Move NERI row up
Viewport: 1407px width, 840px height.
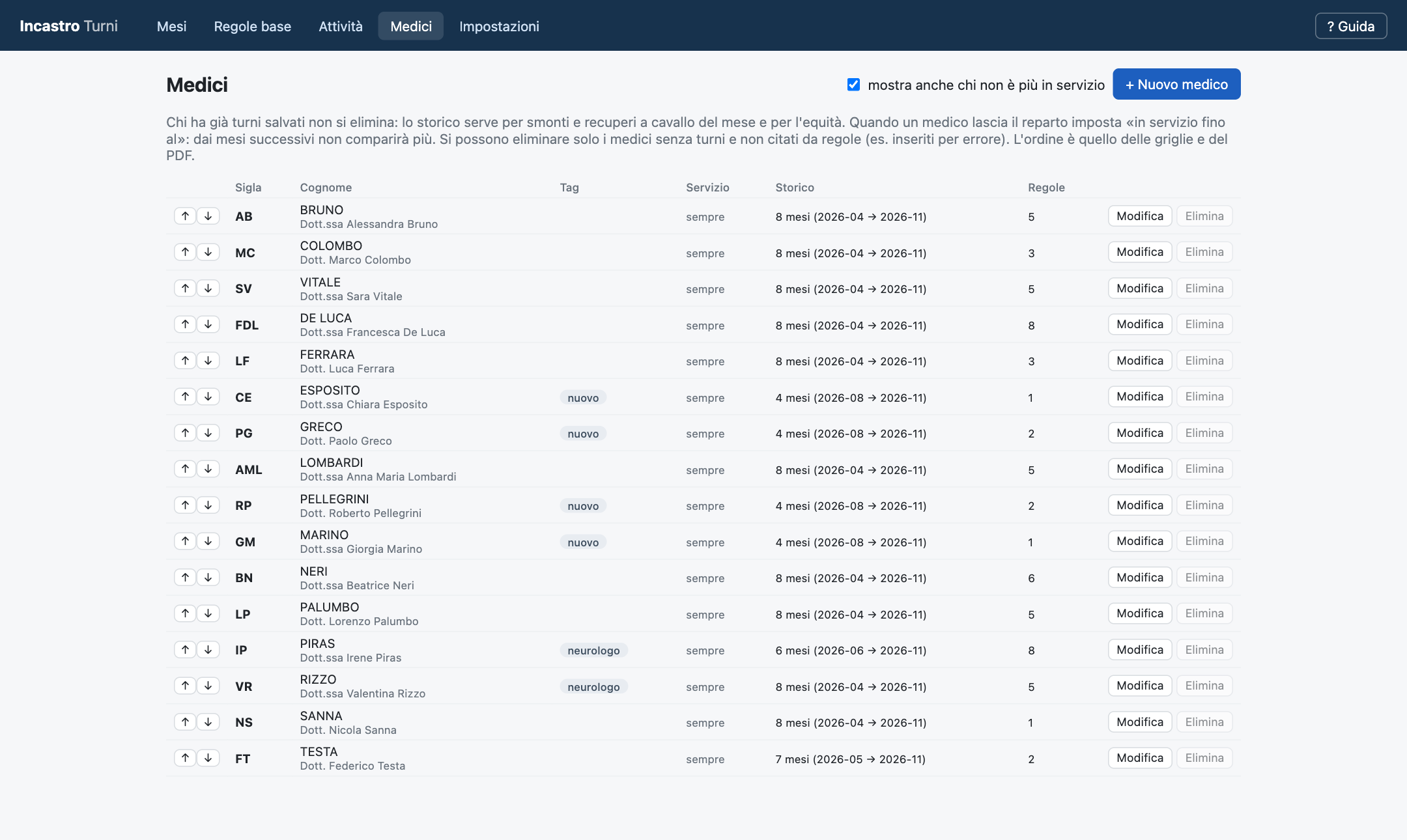click(185, 578)
